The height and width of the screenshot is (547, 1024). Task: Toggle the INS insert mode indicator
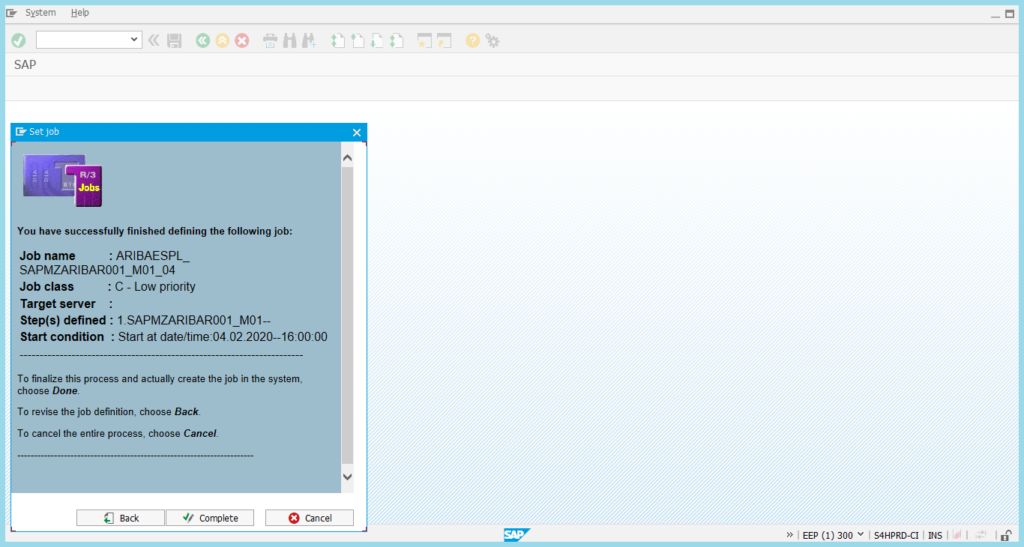point(935,535)
